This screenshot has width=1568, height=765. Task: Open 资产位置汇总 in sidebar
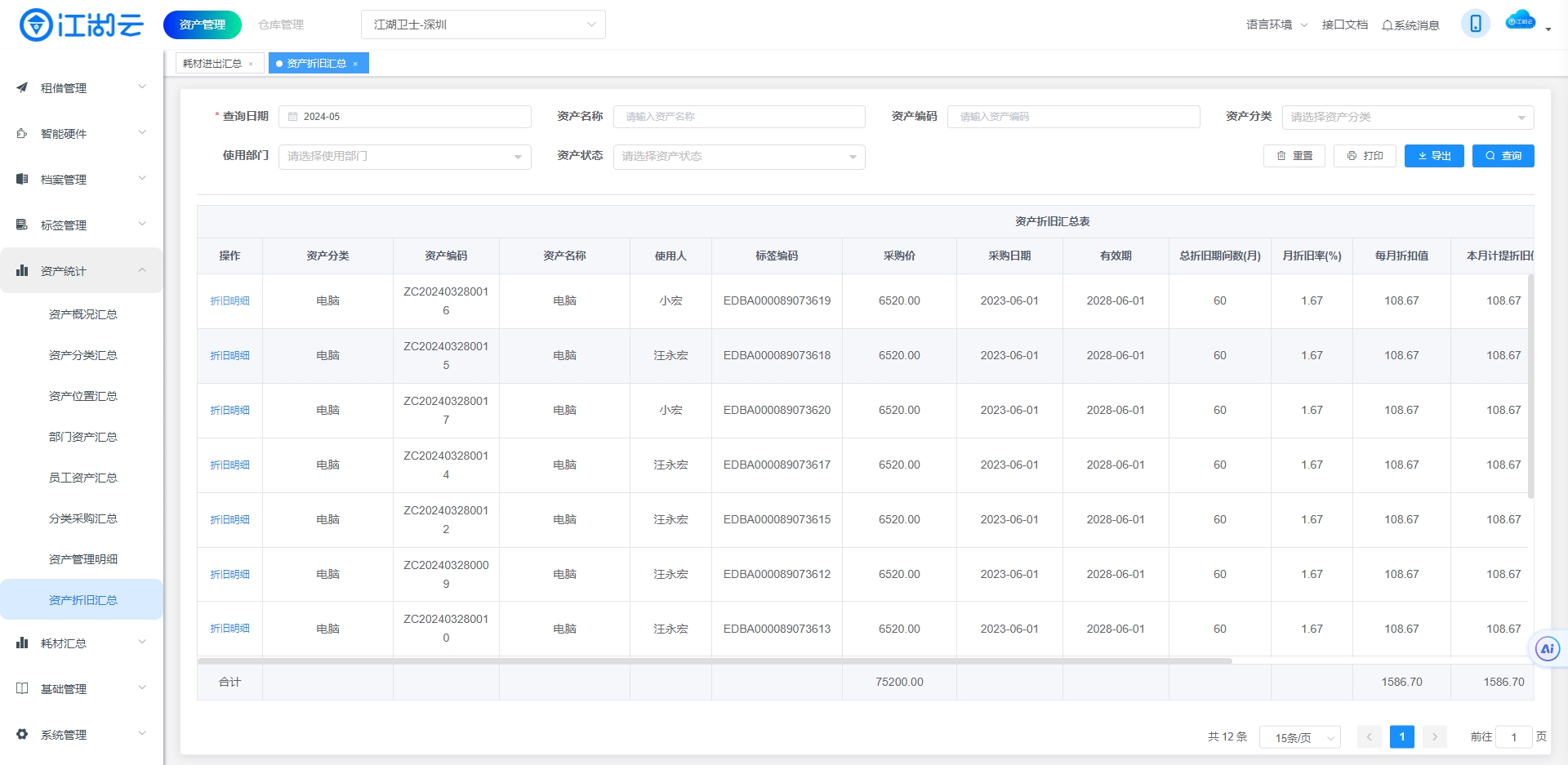click(x=83, y=396)
